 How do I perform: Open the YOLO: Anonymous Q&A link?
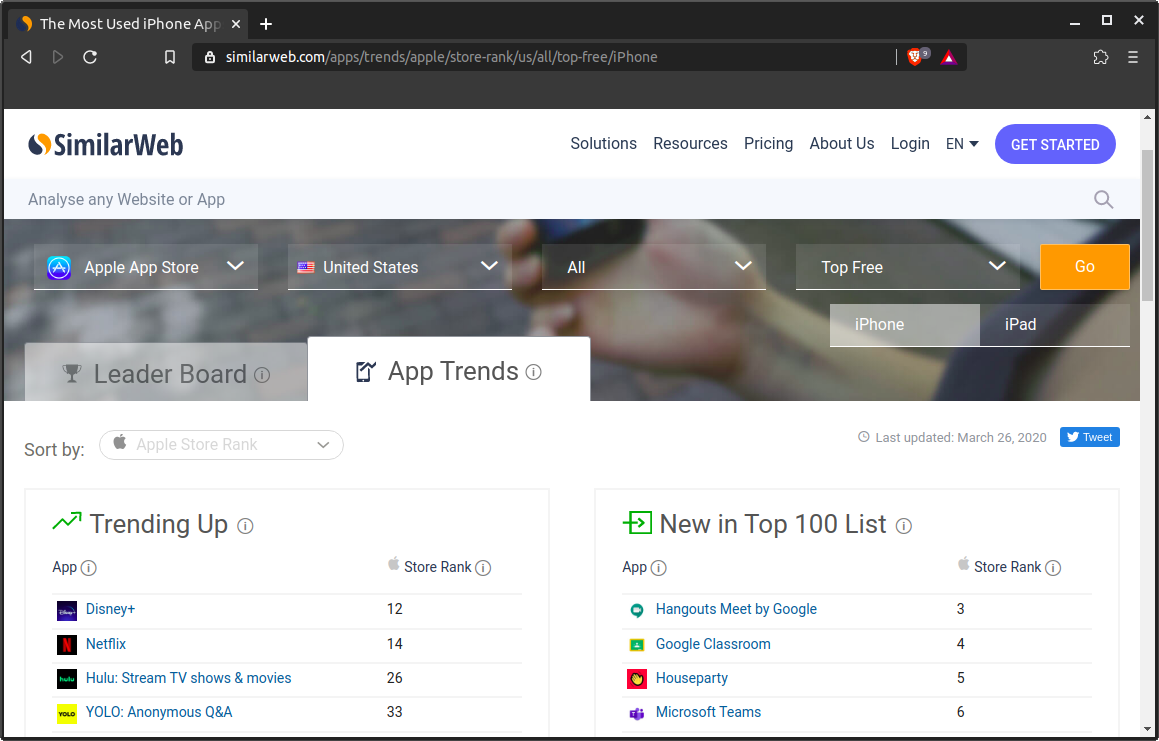(x=159, y=712)
